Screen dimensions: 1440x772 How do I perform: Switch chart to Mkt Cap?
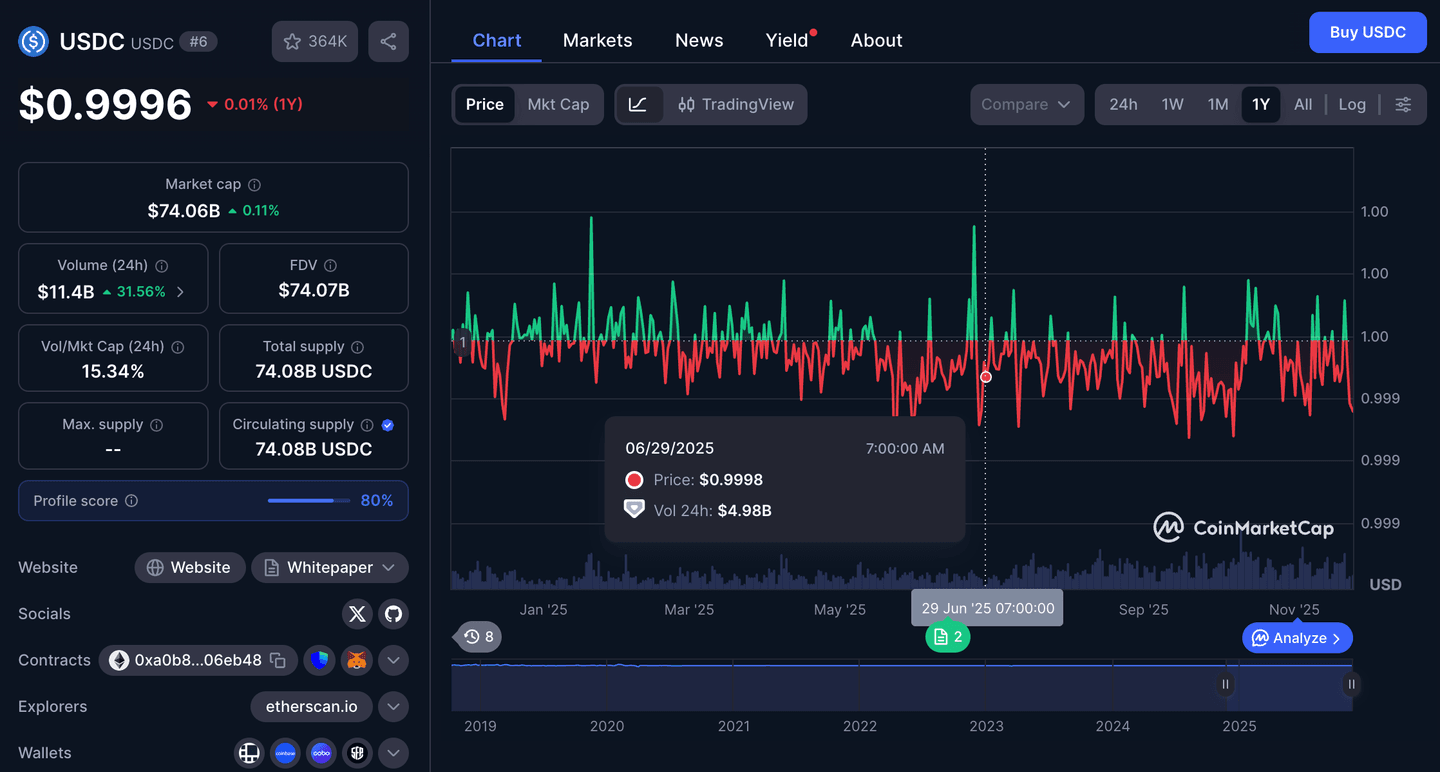point(558,104)
